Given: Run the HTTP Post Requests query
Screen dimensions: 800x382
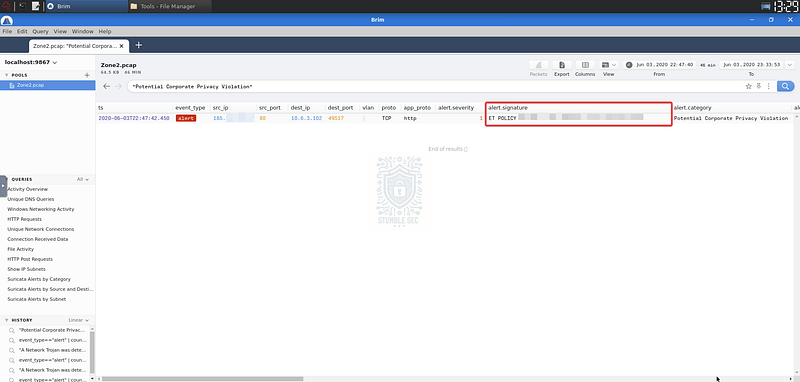Looking at the screenshot, I should (x=30, y=259).
